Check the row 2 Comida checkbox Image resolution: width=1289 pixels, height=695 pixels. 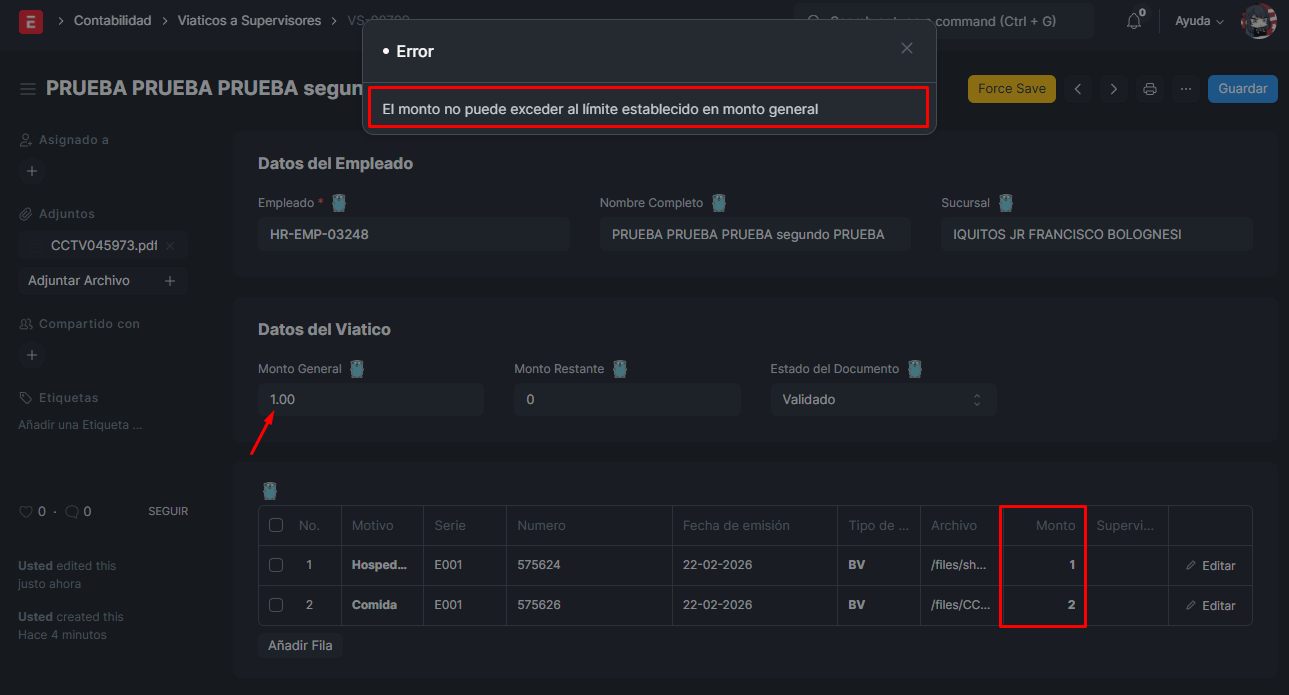276,605
